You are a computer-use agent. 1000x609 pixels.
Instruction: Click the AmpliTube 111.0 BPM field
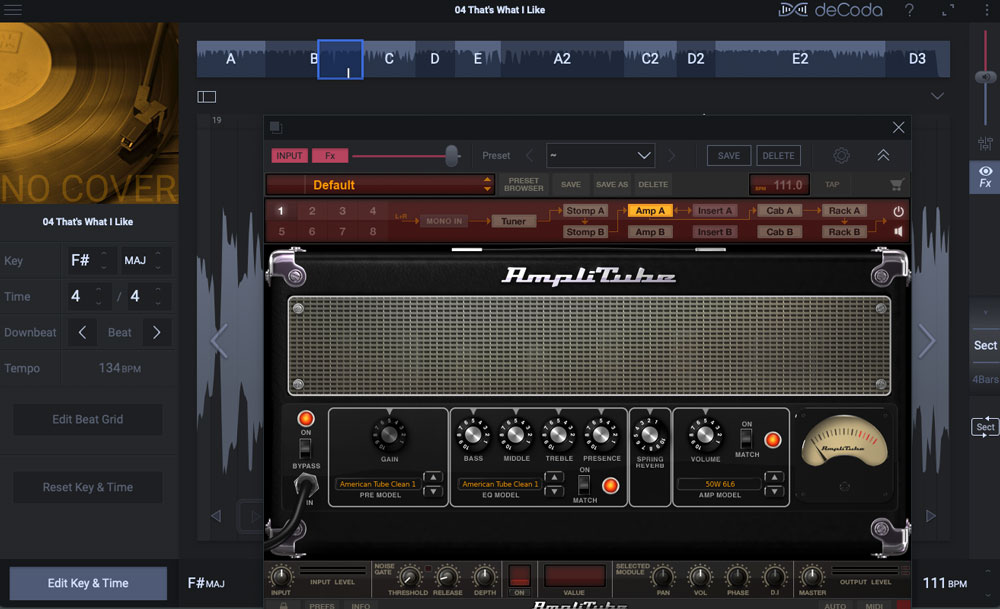point(779,185)
